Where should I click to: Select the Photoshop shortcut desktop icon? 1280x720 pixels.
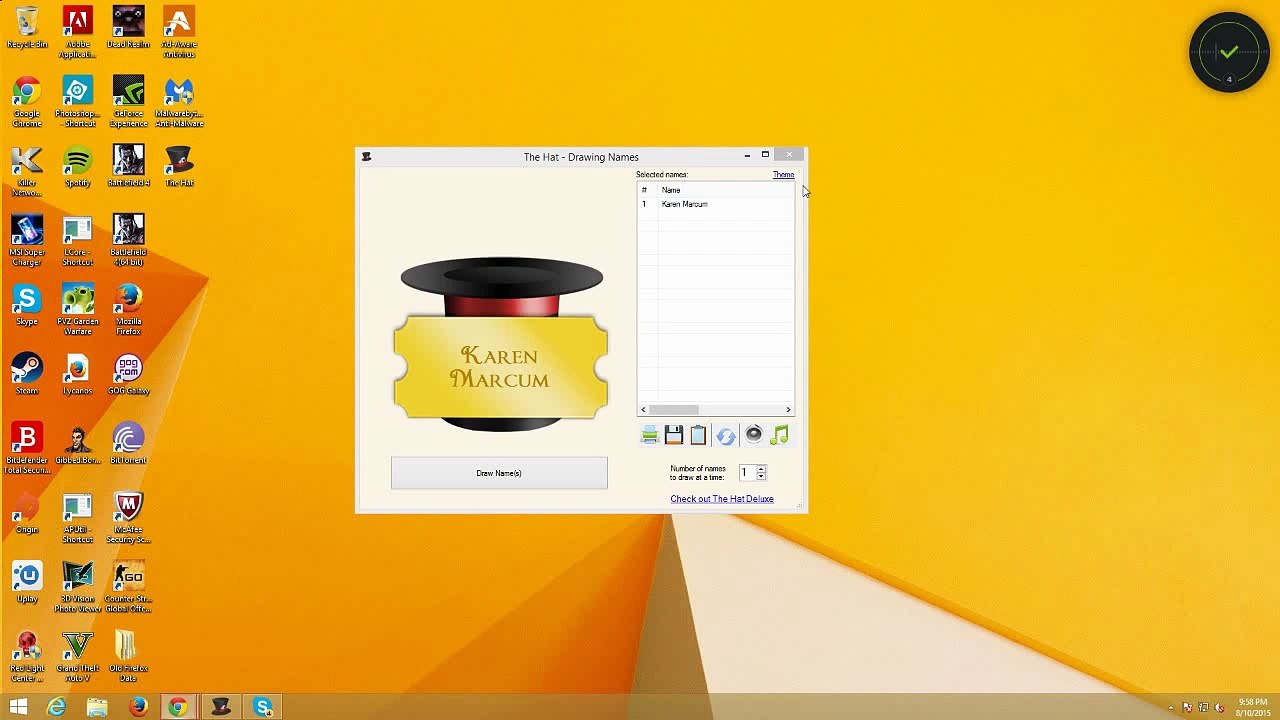(x=78, y=102)
